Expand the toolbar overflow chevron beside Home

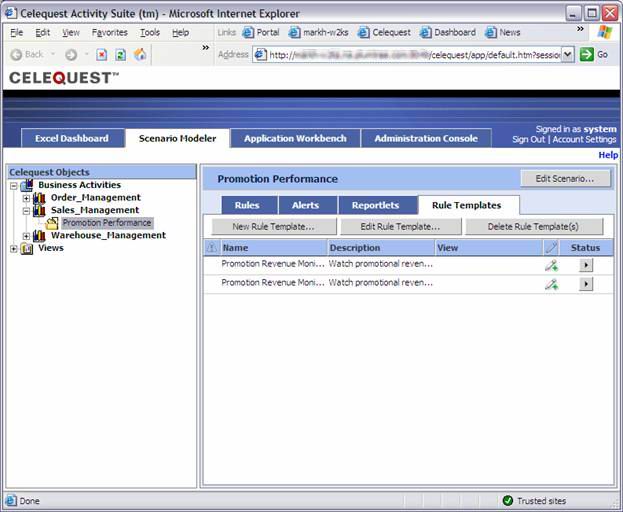tap(205, 48)
